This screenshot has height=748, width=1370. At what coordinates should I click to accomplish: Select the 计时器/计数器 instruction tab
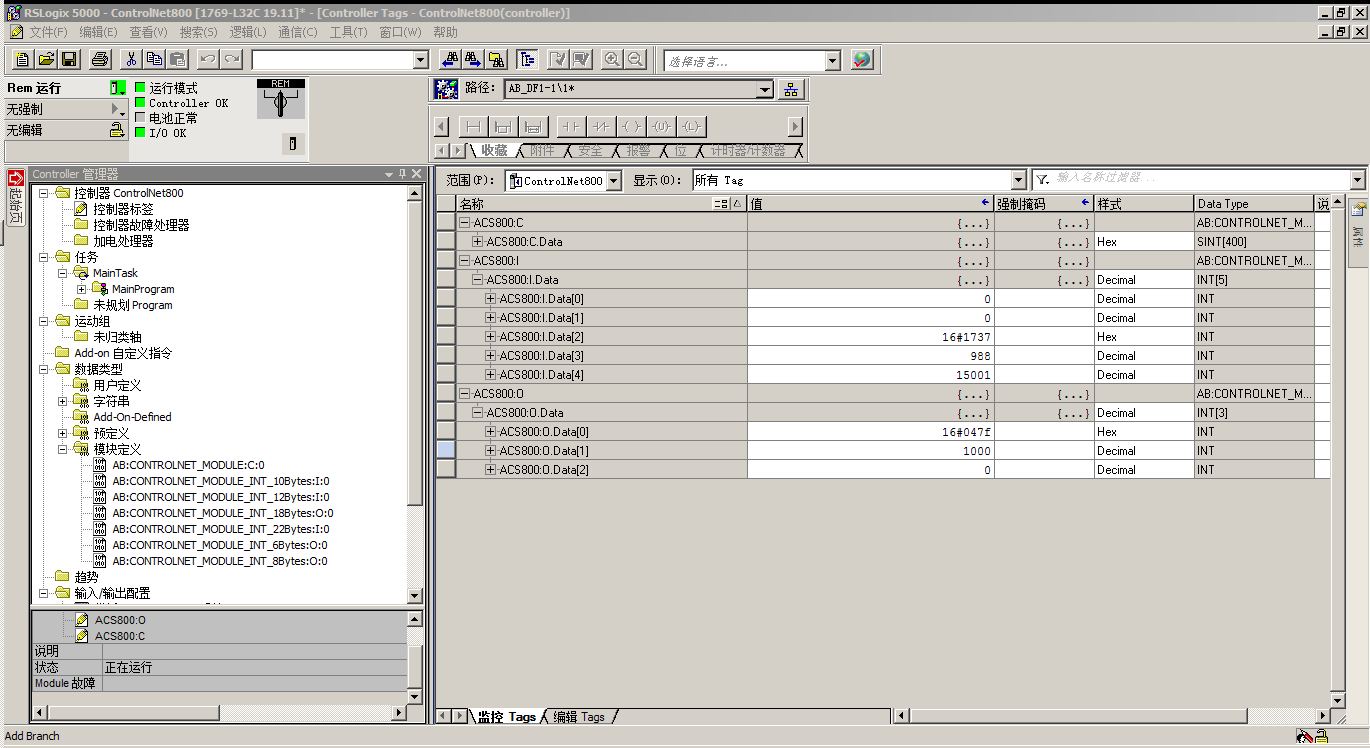point(746,151)
